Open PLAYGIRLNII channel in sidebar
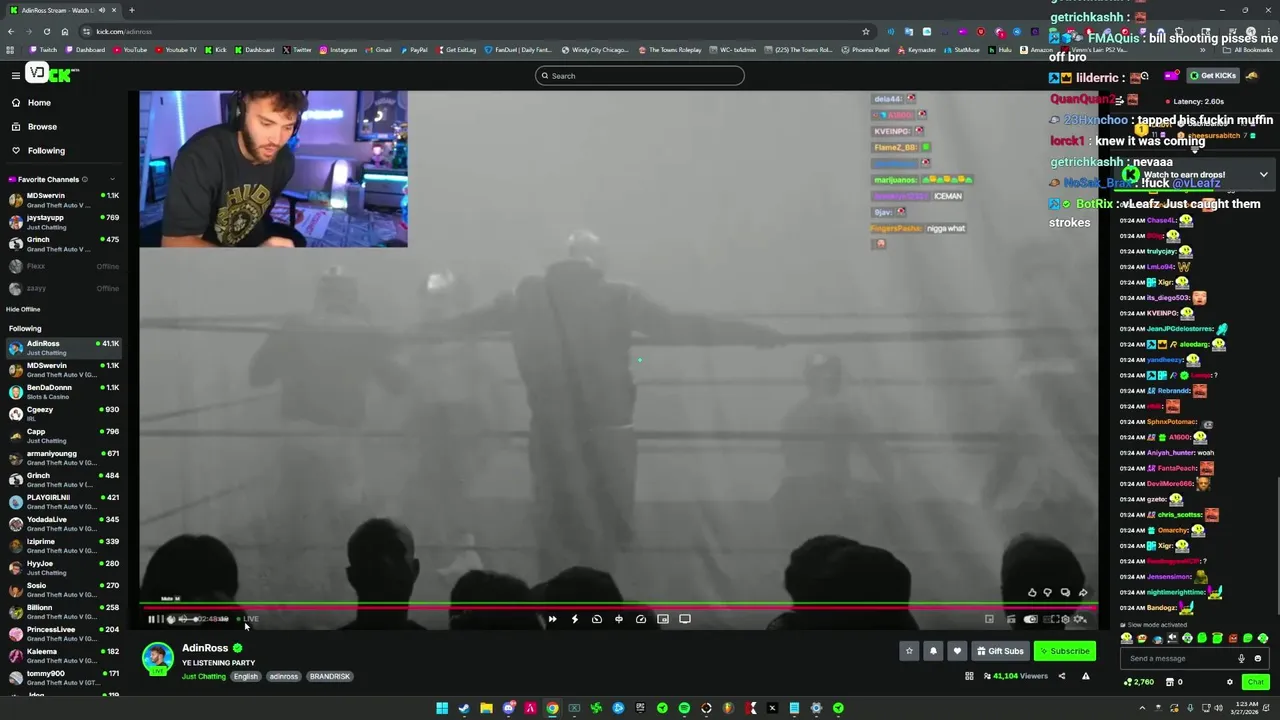Image resolution: width=1280 pixels, height=720 pixels. click(x=64, y=502)
